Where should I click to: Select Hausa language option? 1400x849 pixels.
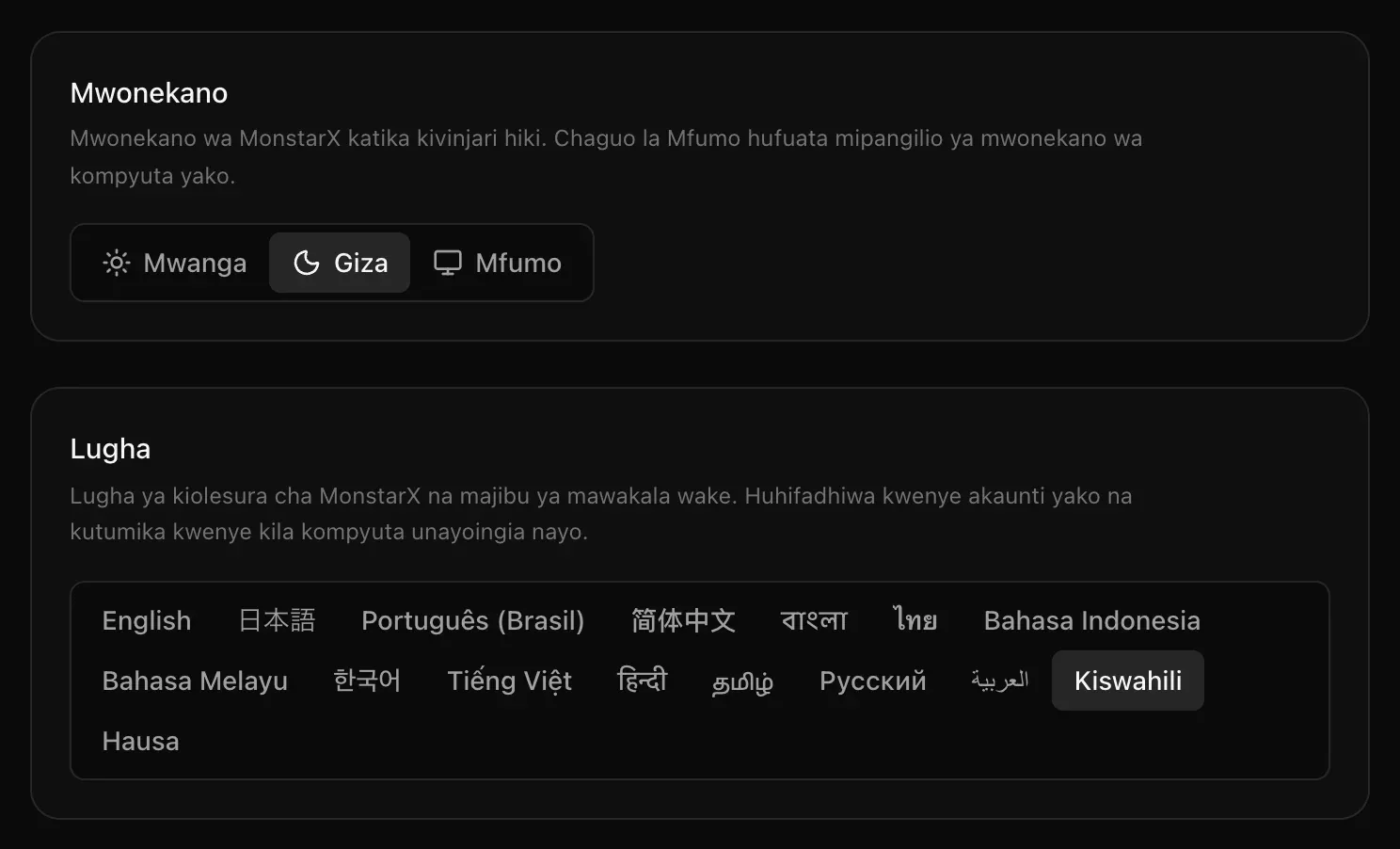[x=140, y=741]
